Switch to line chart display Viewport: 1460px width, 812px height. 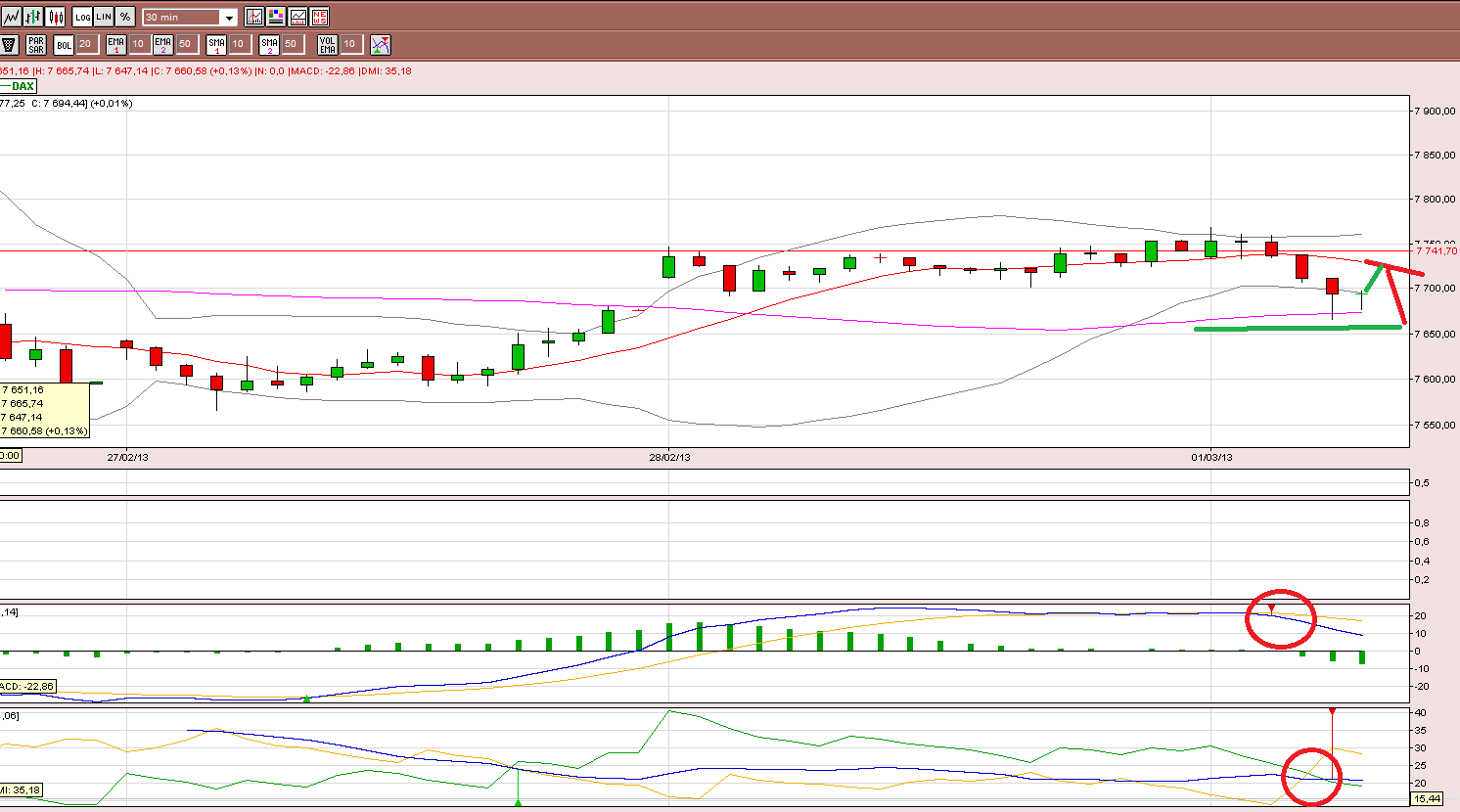pyautogui.click(x=12, y=17)
